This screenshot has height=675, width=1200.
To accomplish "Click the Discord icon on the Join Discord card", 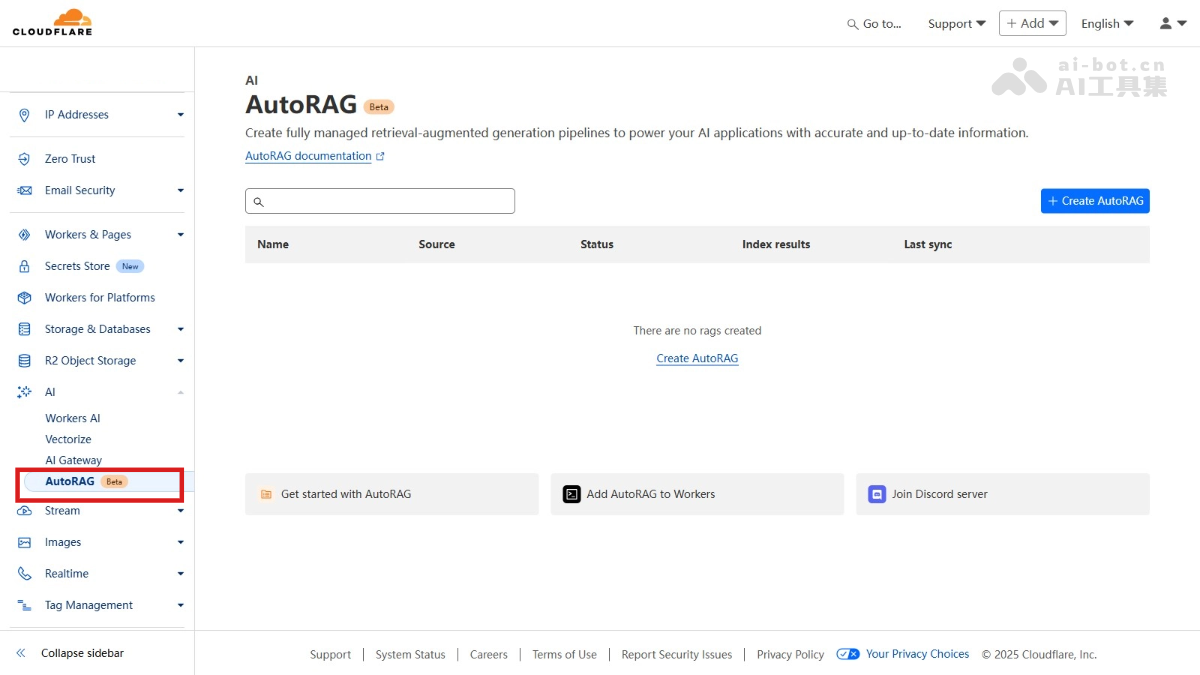I will click(x=877, y=493).
